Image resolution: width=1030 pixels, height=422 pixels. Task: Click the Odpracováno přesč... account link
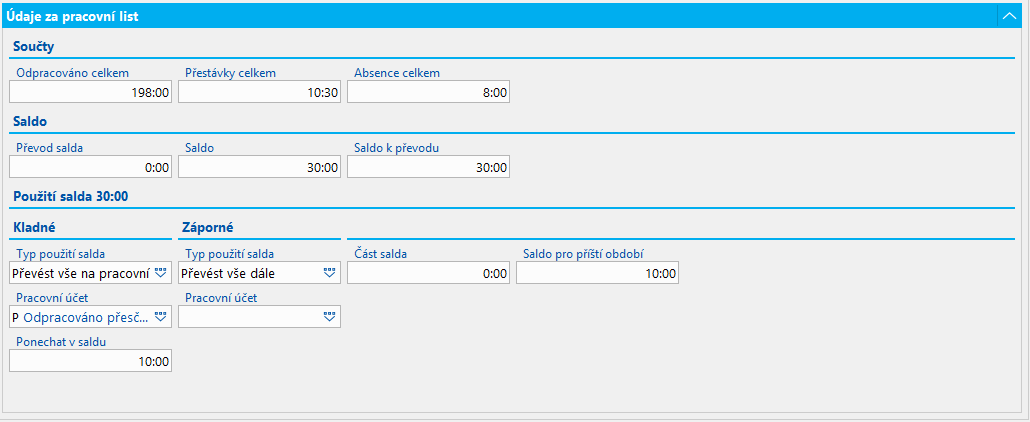click(85, 317)
